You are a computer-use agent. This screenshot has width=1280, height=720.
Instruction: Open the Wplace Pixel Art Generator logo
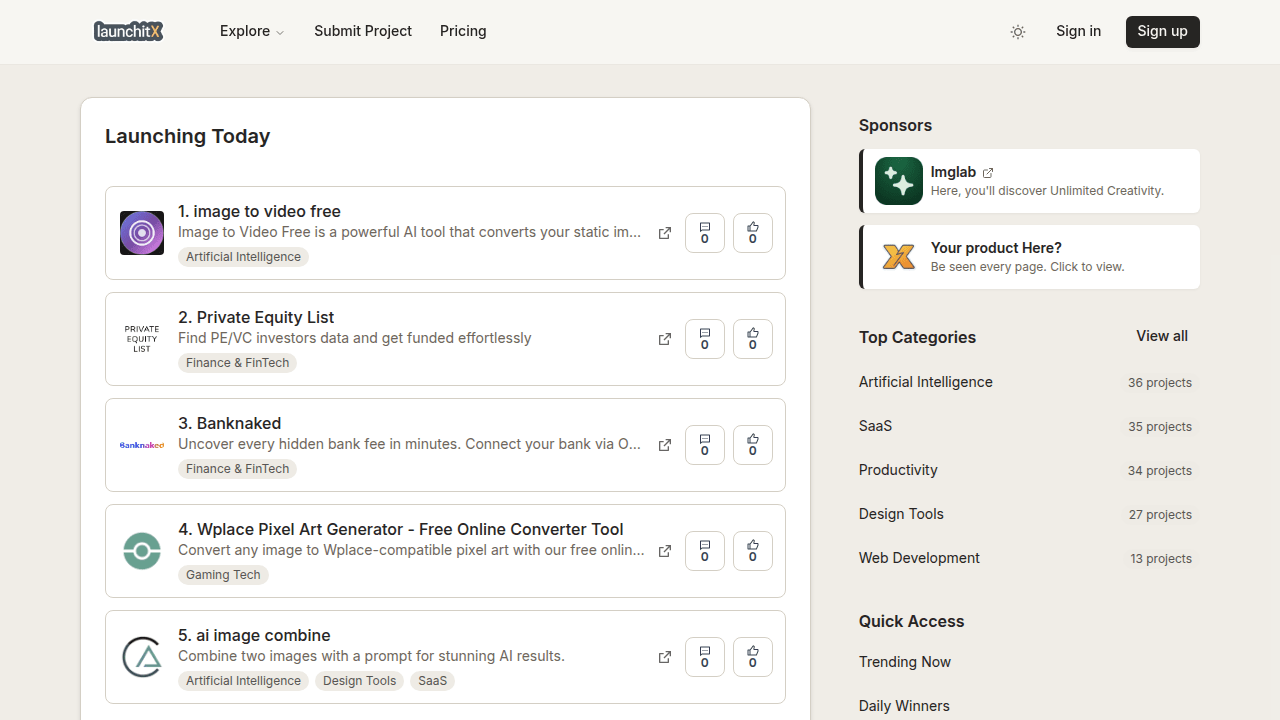(x=142, y=551)
